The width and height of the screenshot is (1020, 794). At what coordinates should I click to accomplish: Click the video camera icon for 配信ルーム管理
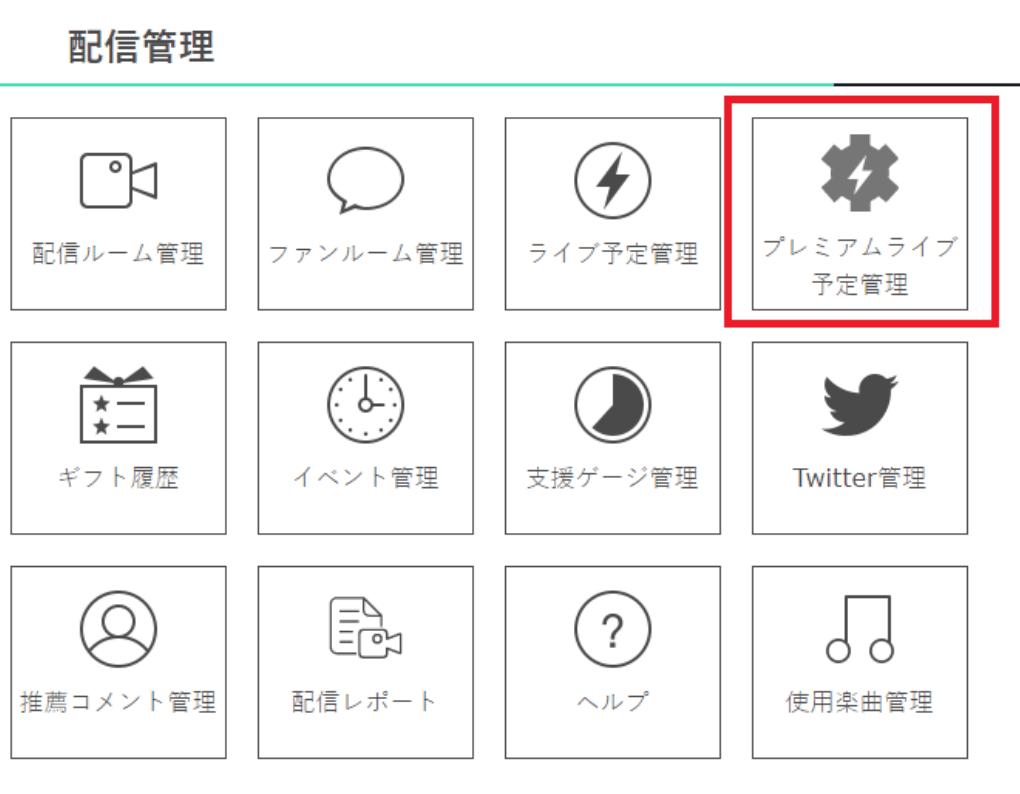118,181
